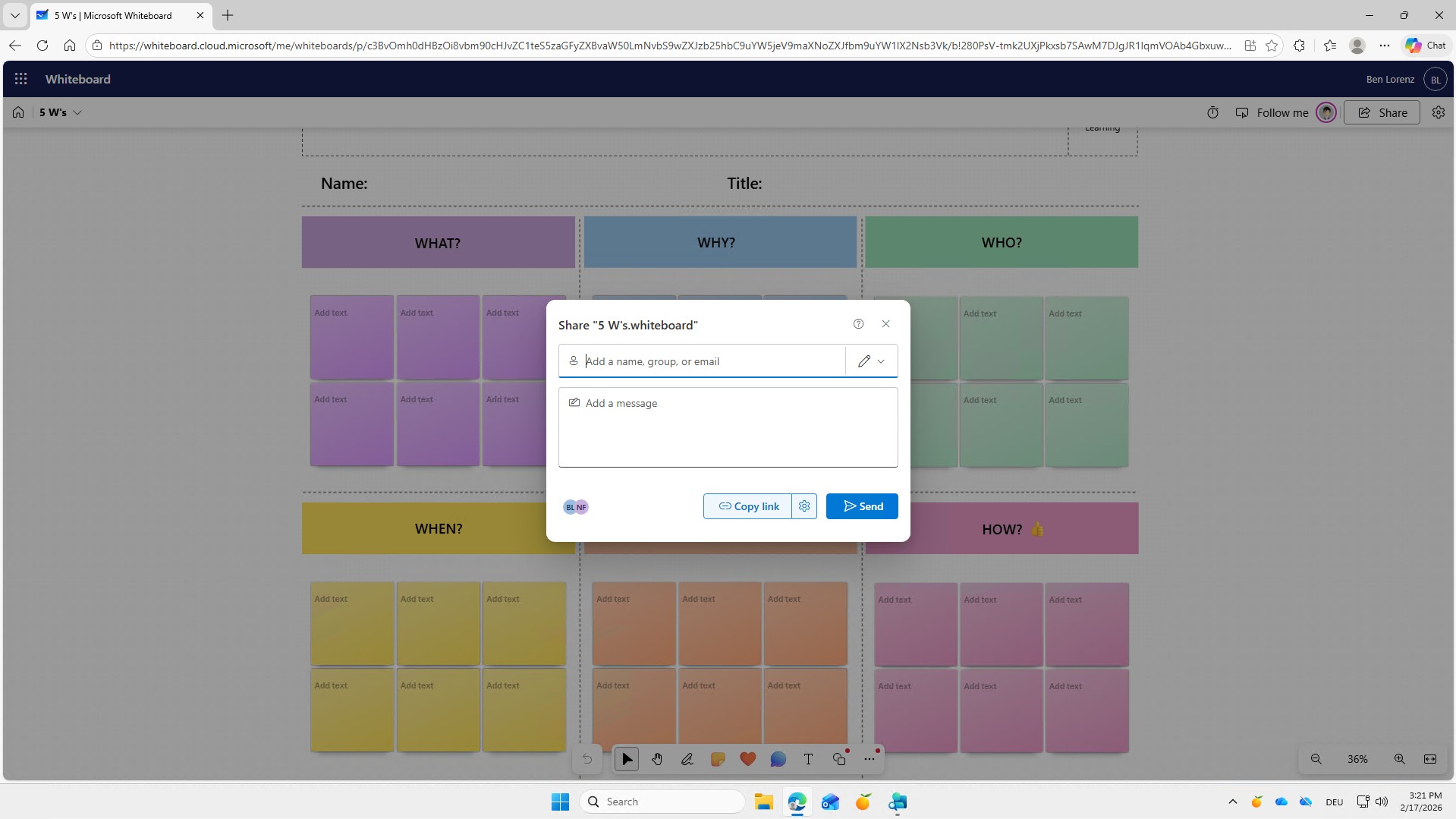Toggle Follow me mode
Viewport: 1456px width, 819px height.
1272,112
